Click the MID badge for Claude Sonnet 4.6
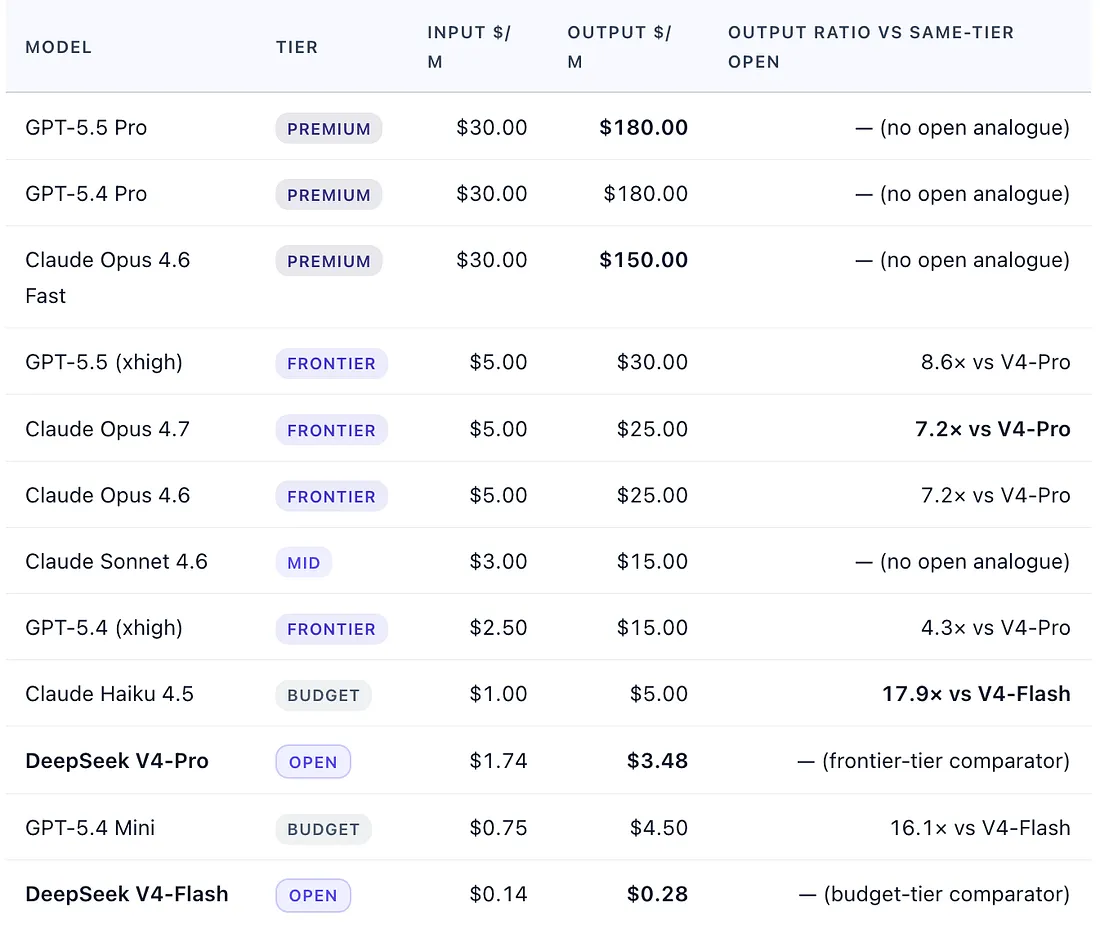Screen dimensions: 1100x933 304,563
